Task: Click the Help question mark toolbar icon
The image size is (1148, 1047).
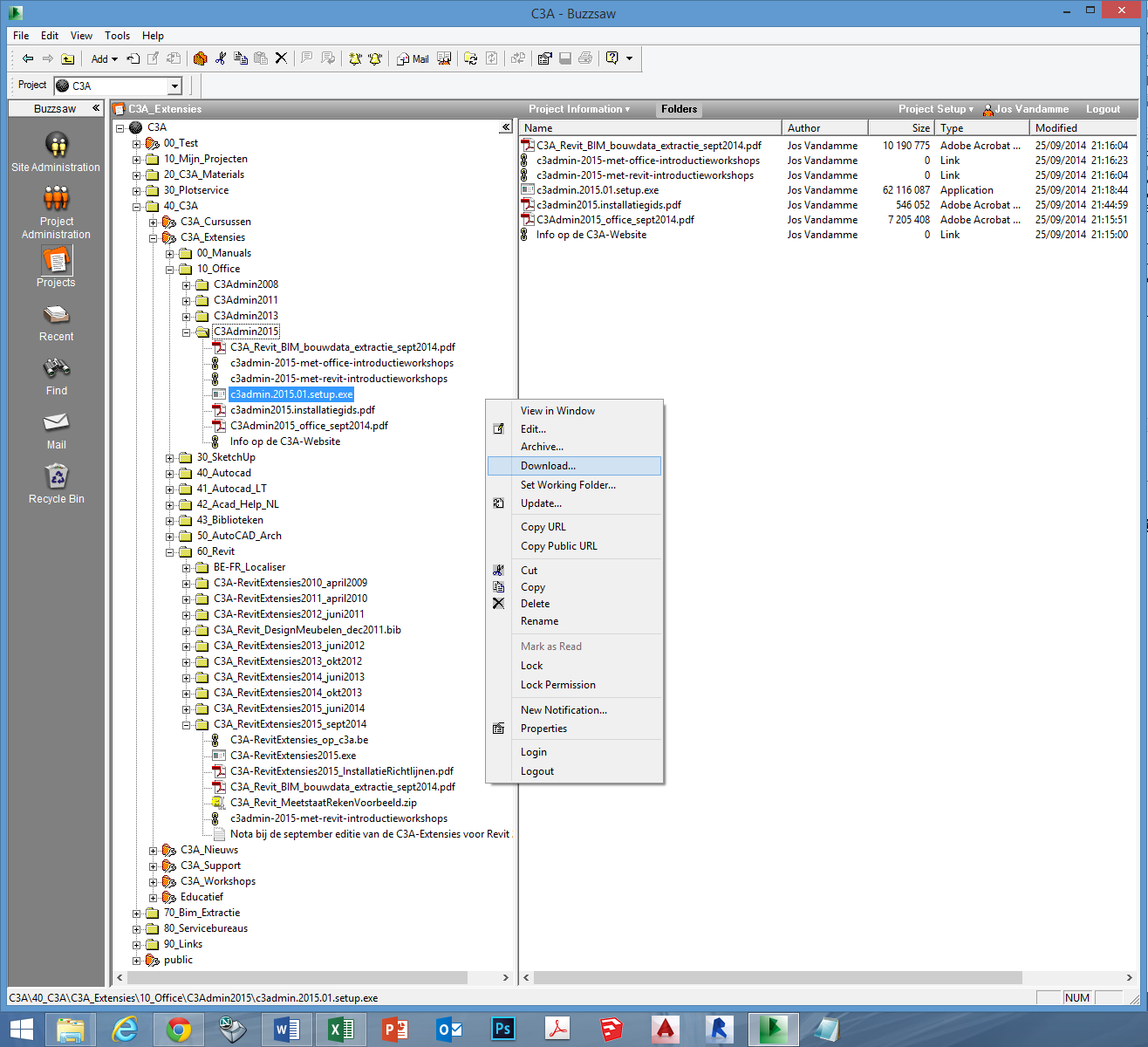Action: (612, 58)
